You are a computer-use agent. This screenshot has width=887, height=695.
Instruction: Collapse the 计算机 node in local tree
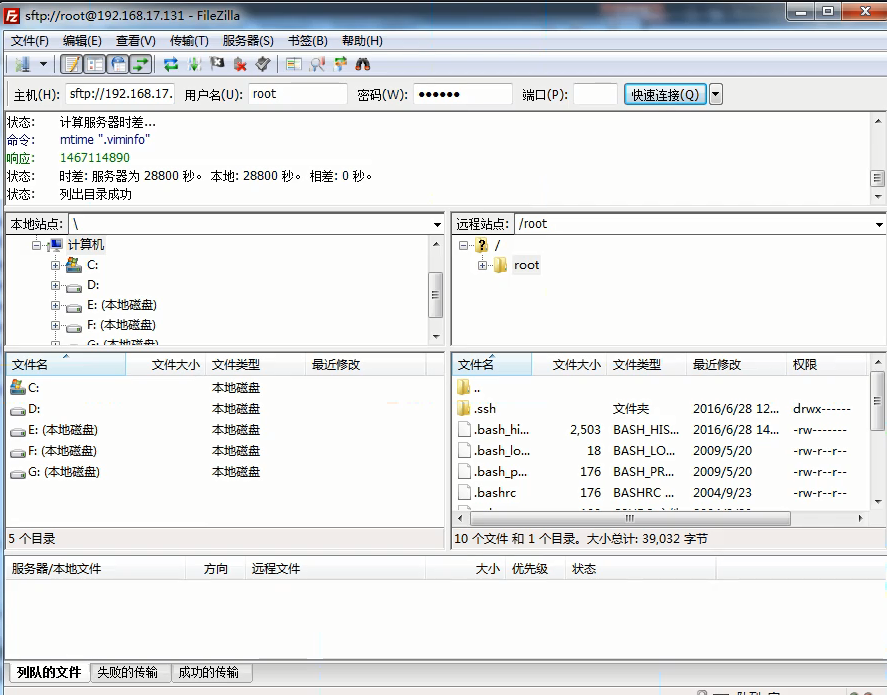pyautogui.click(x=36, y=245)
